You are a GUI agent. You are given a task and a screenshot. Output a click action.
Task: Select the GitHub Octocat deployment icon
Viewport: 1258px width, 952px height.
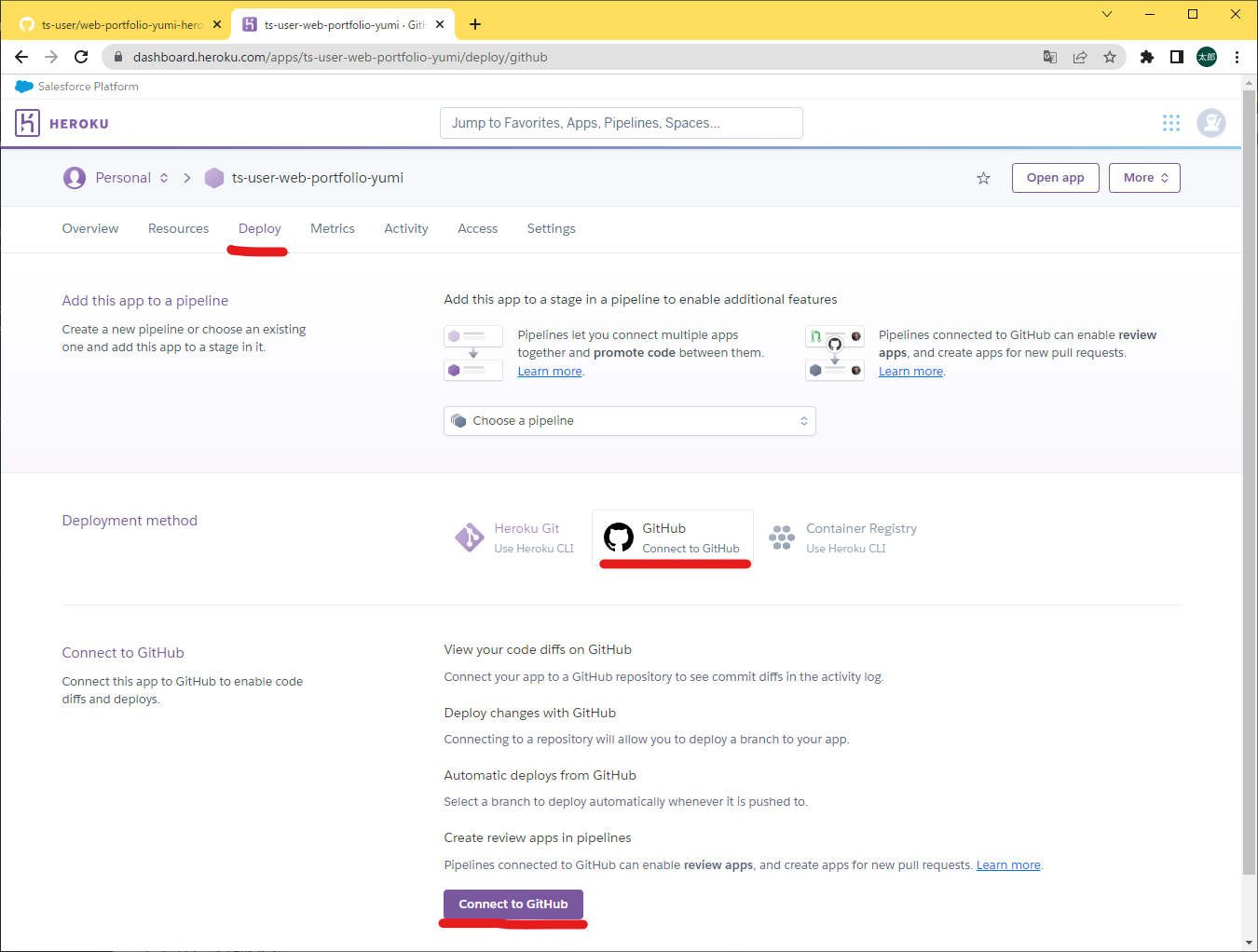point(619,537)
